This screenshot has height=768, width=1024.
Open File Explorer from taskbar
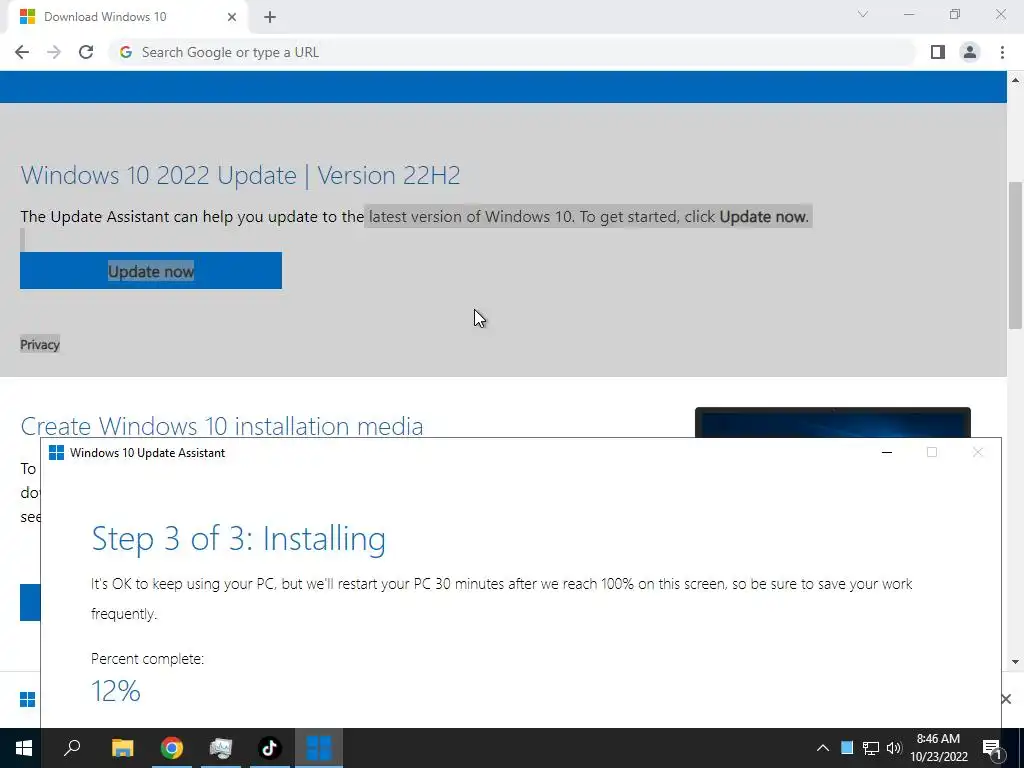[122, 748]
